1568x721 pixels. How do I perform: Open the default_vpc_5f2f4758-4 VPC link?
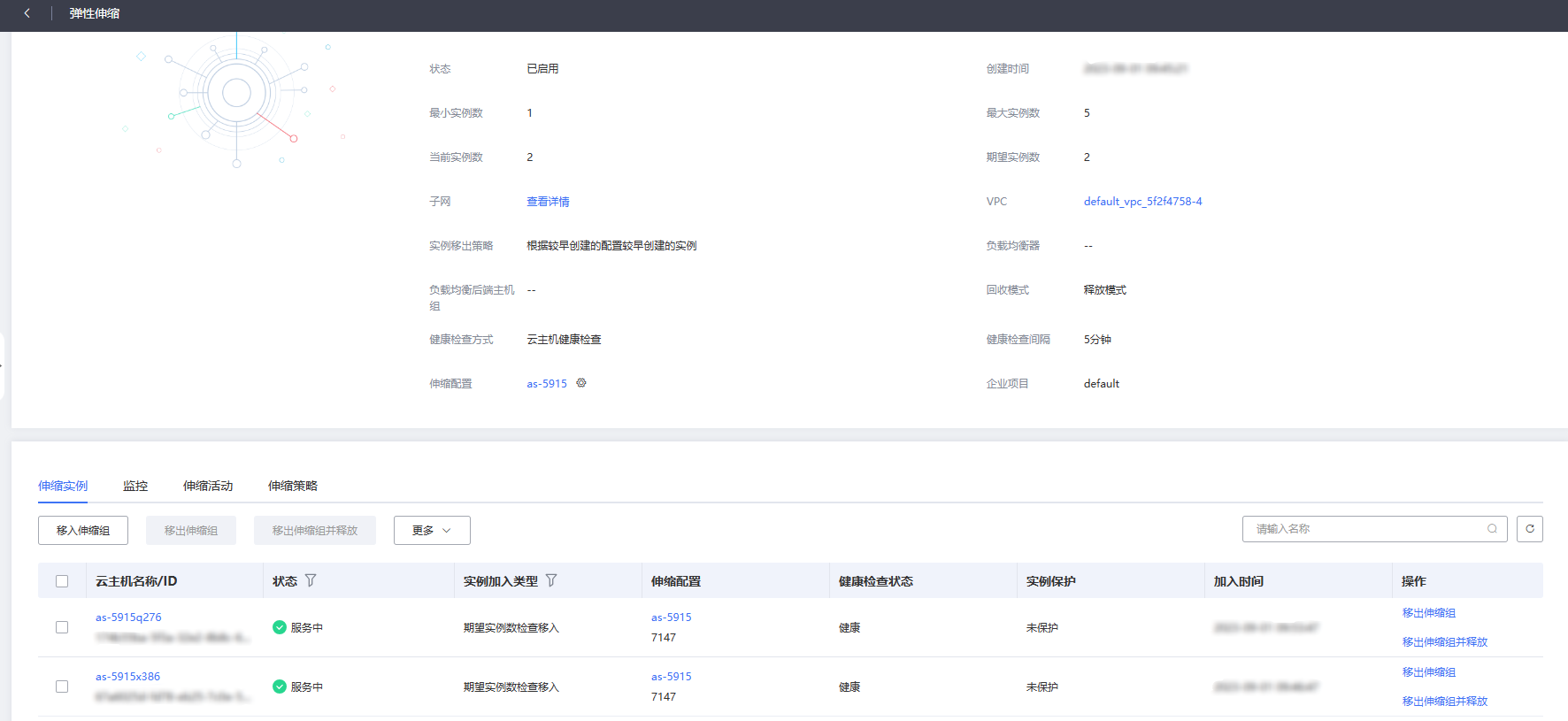pos(1142,202)
